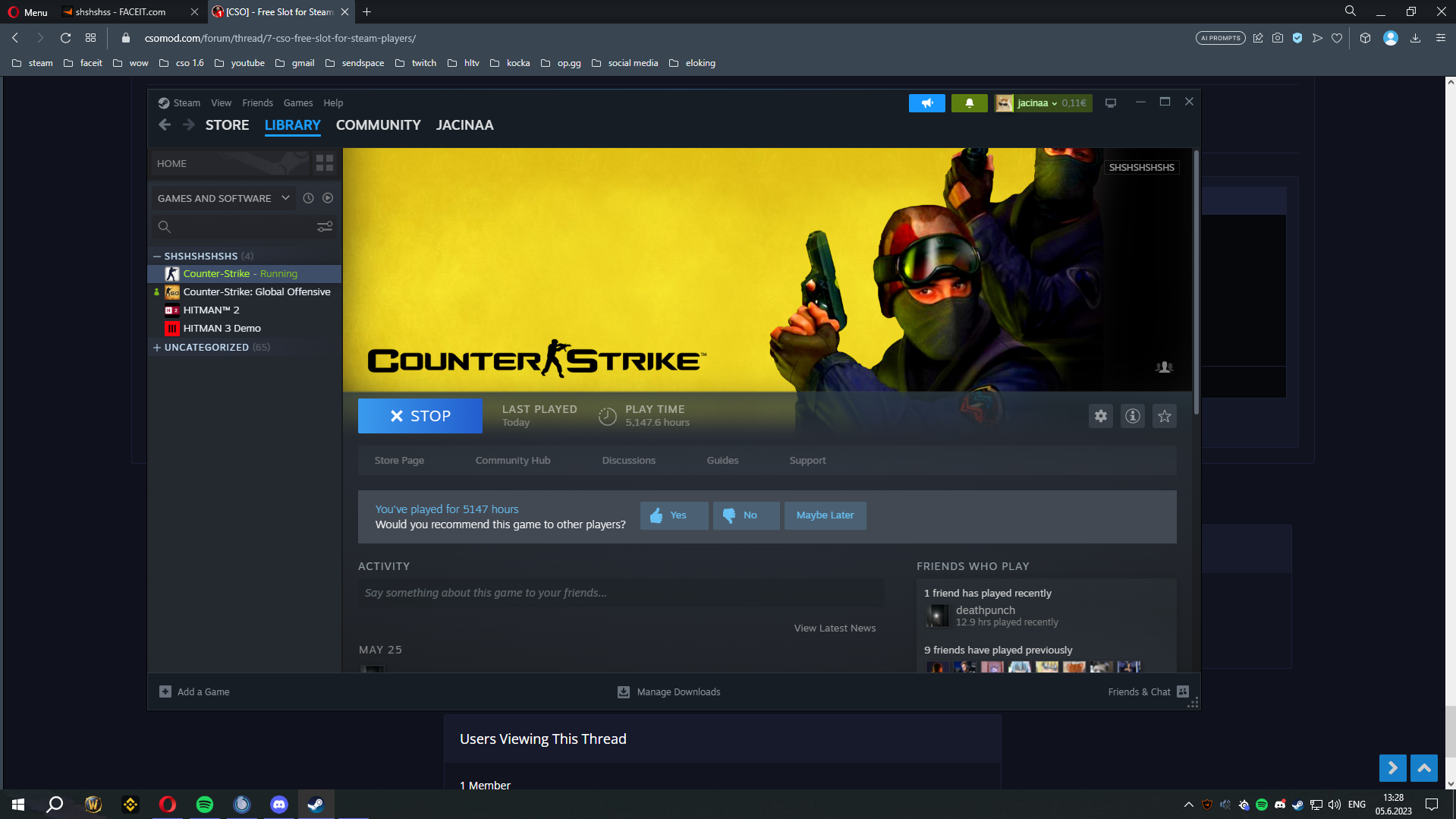Image resolution: width=1456 pixels, height=819 pixels.
Task: Open browser AI Prompts button
Action: point(1220,38)
